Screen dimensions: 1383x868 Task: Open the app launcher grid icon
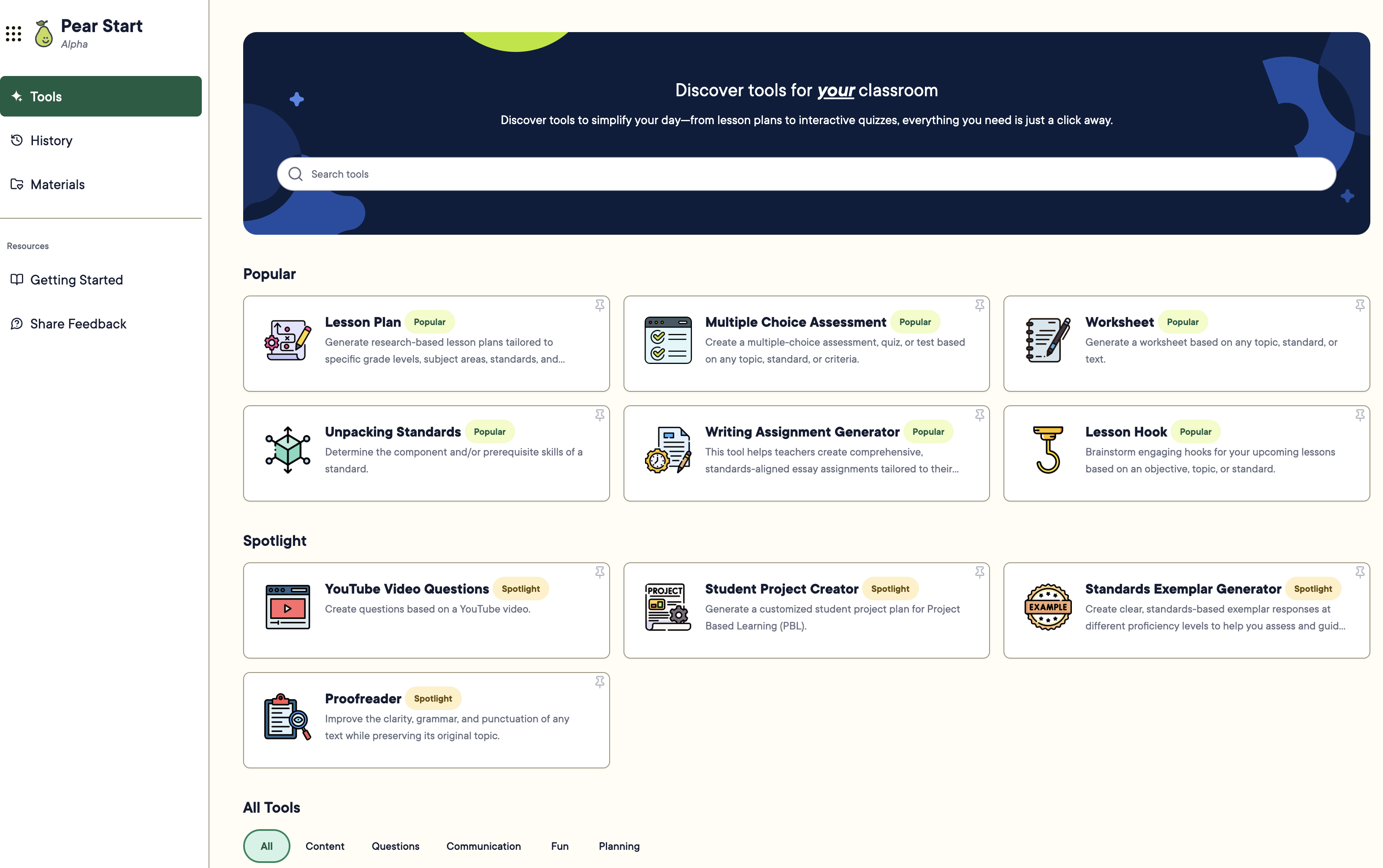coord(13,34)
